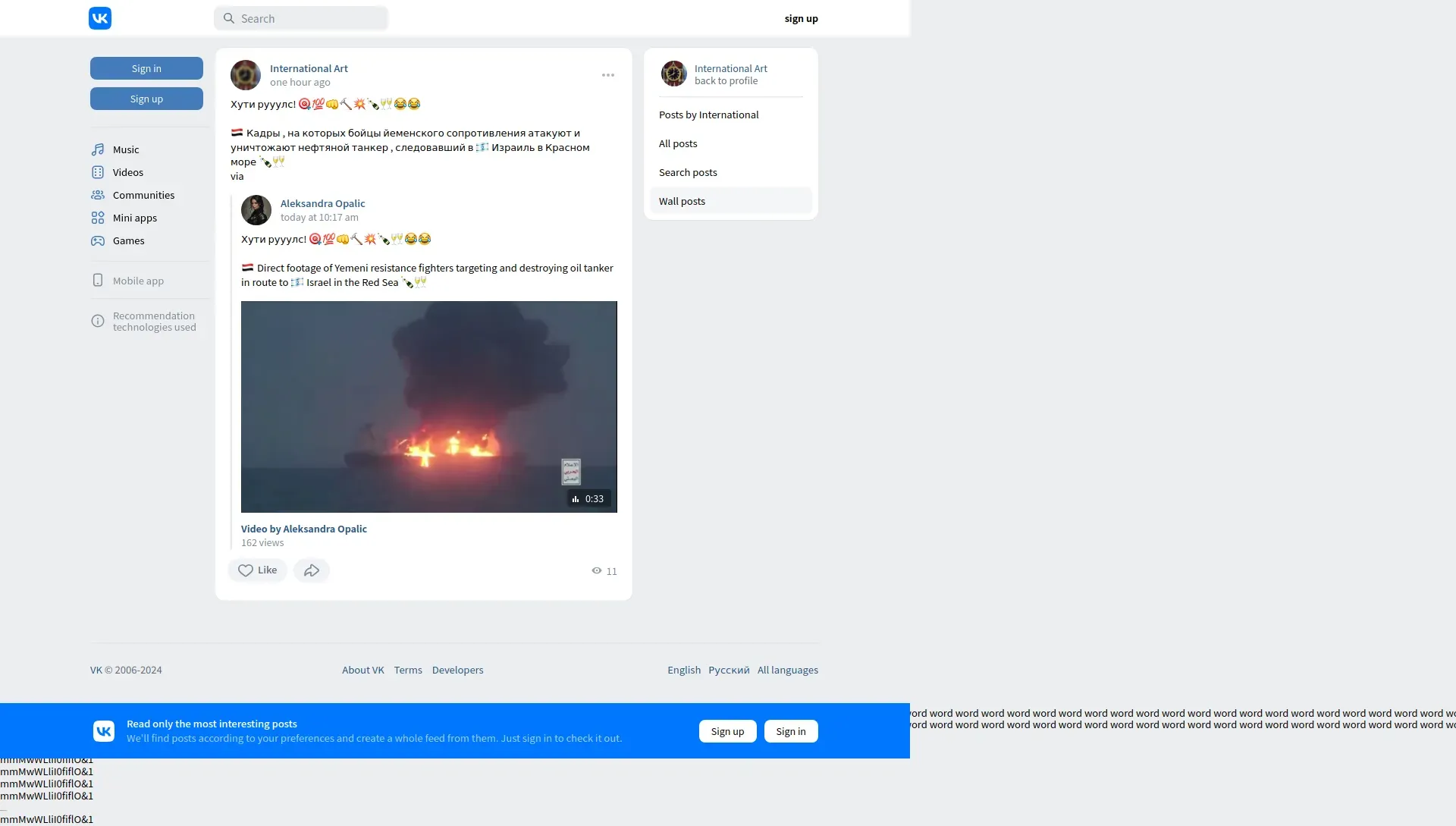
Task: Click the Mobile app phone icon
Action: (x=98, y=281)
